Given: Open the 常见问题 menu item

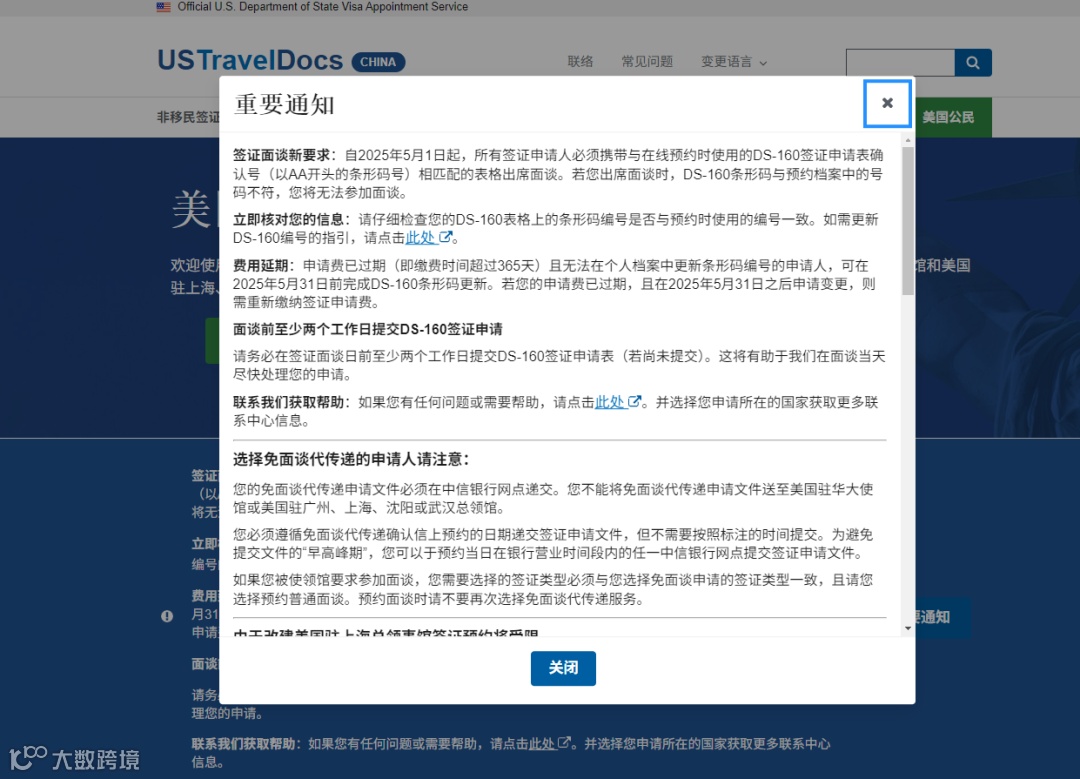Looking at the screenshot, I should [x=647, y=62].
